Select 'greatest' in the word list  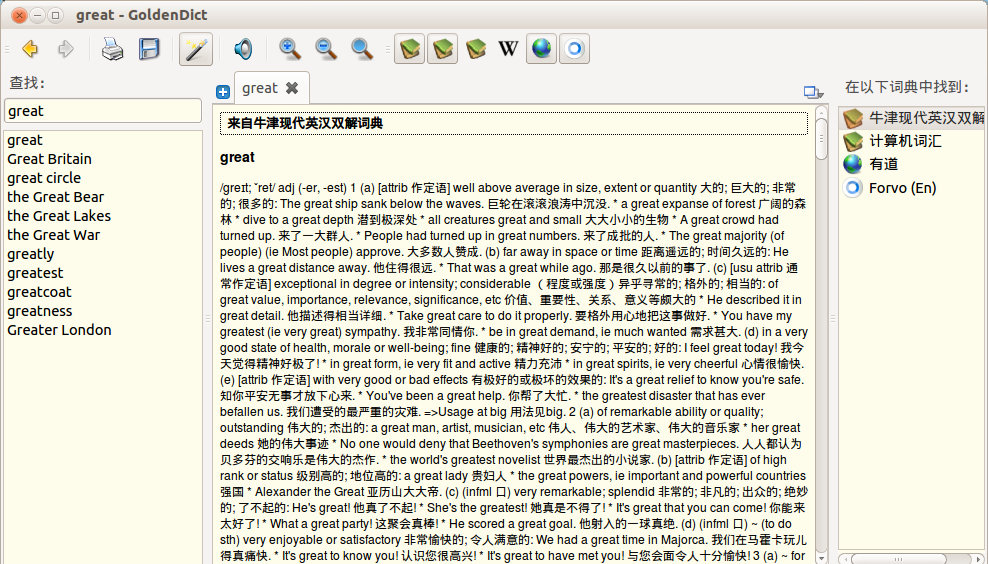pos(103,273)
